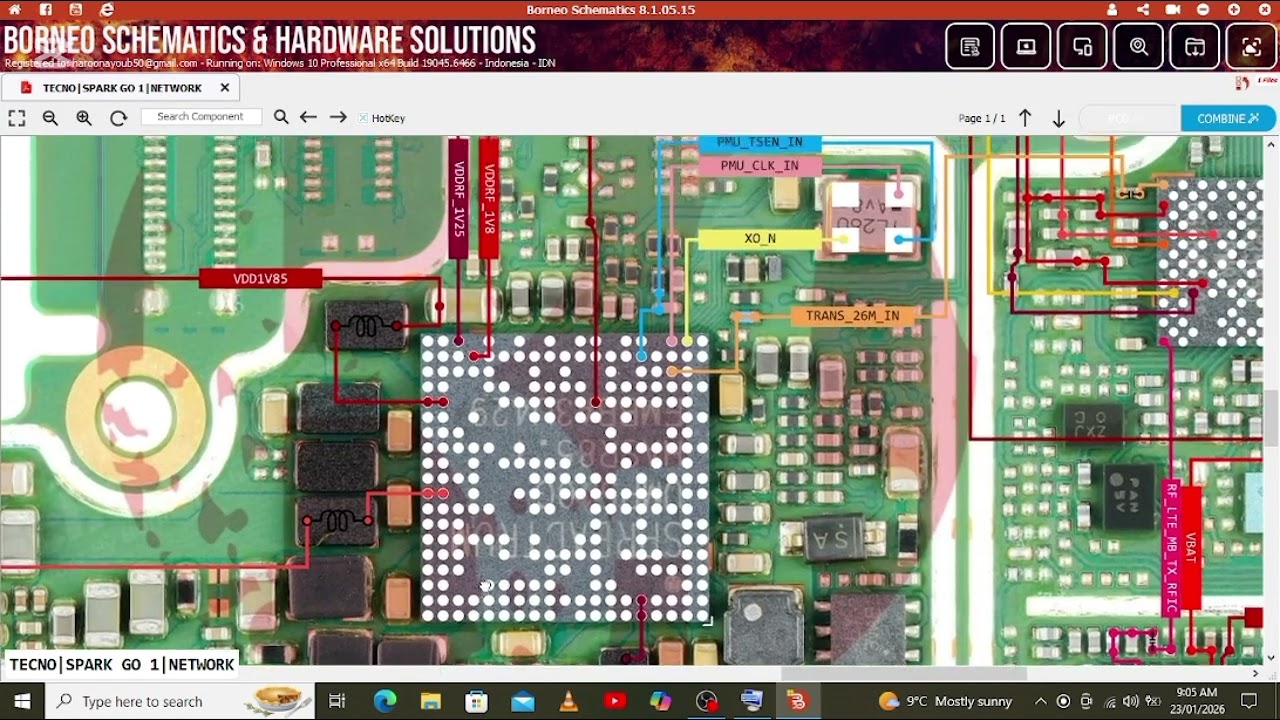1280x720 pixels.
Task: Click the lower inductor symbol left of chip
Action: point(338,521)
